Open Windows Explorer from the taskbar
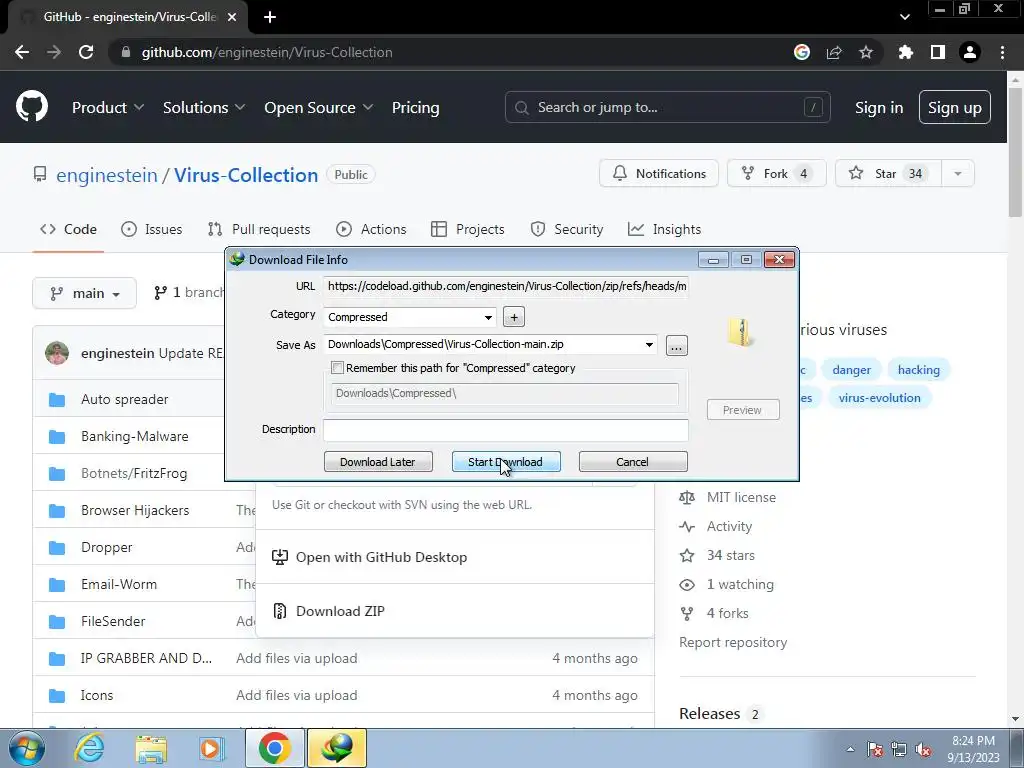The width and height of the screenshot is (1024, 768). coord(151,748)
